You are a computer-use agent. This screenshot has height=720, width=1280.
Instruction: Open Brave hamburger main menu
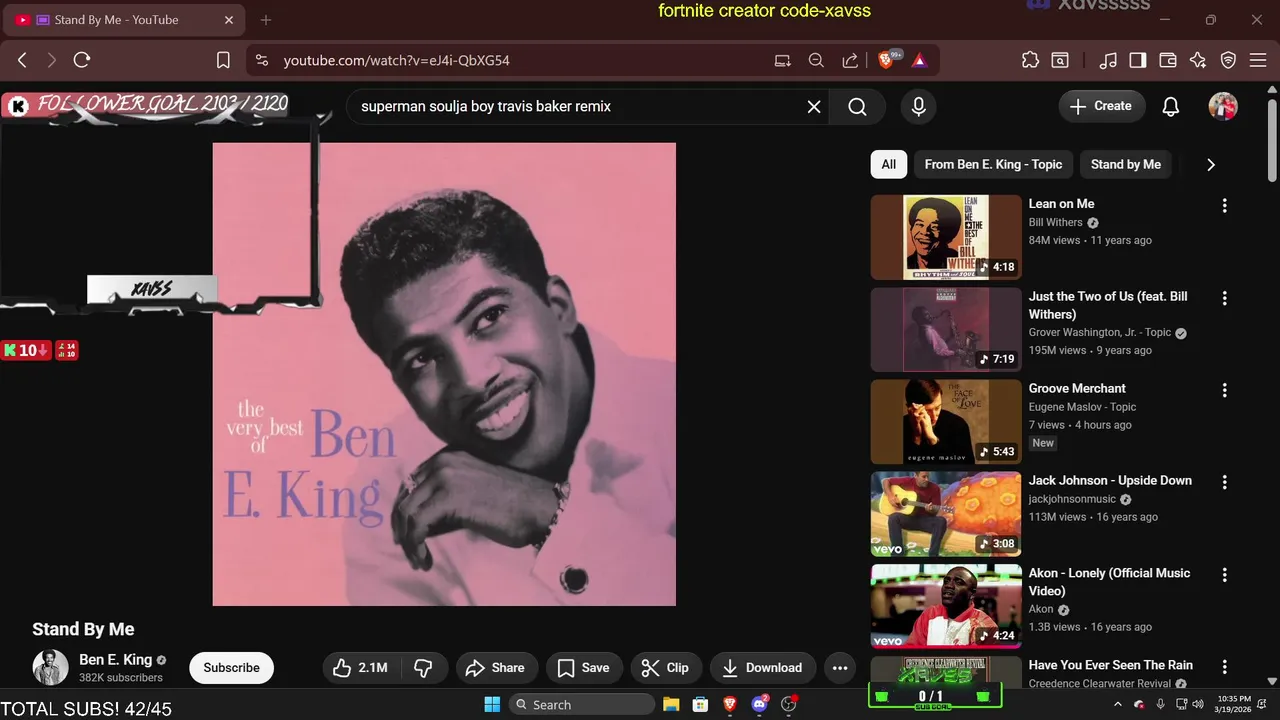click(x=1258, y=60)
